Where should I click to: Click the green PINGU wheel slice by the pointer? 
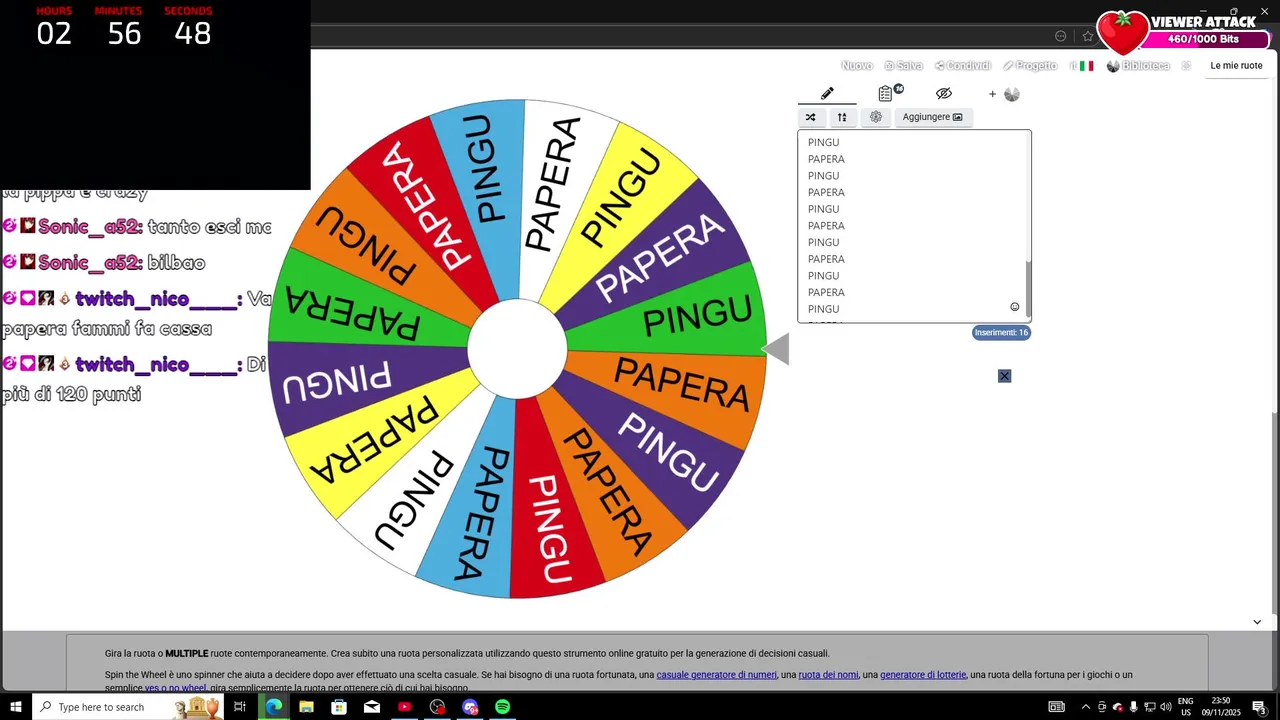[690, 316]
